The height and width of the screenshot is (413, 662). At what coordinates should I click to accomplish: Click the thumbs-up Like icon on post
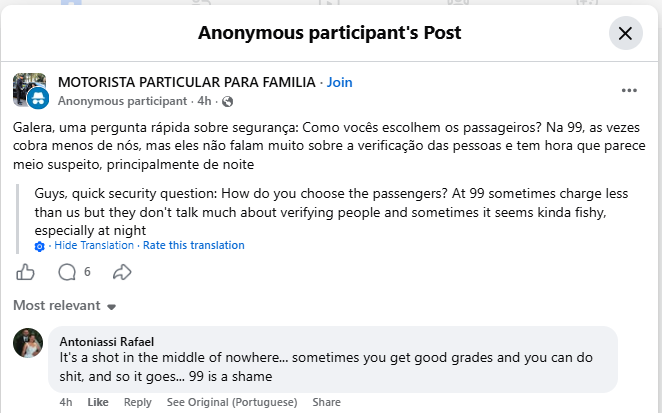pyautogui.click(x=26, y=272)
